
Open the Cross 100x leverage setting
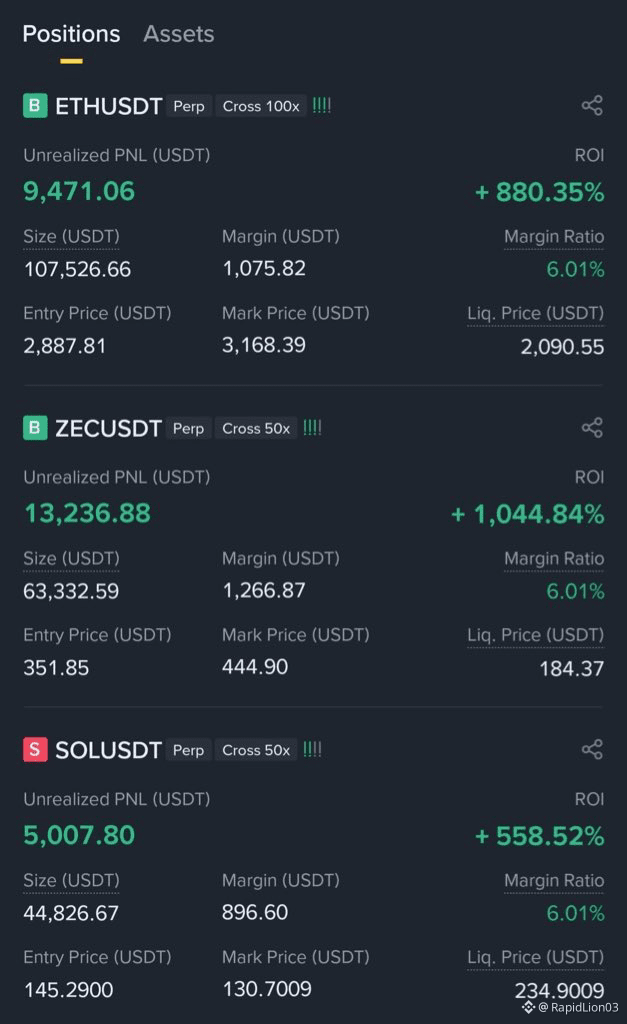(261, 106)
